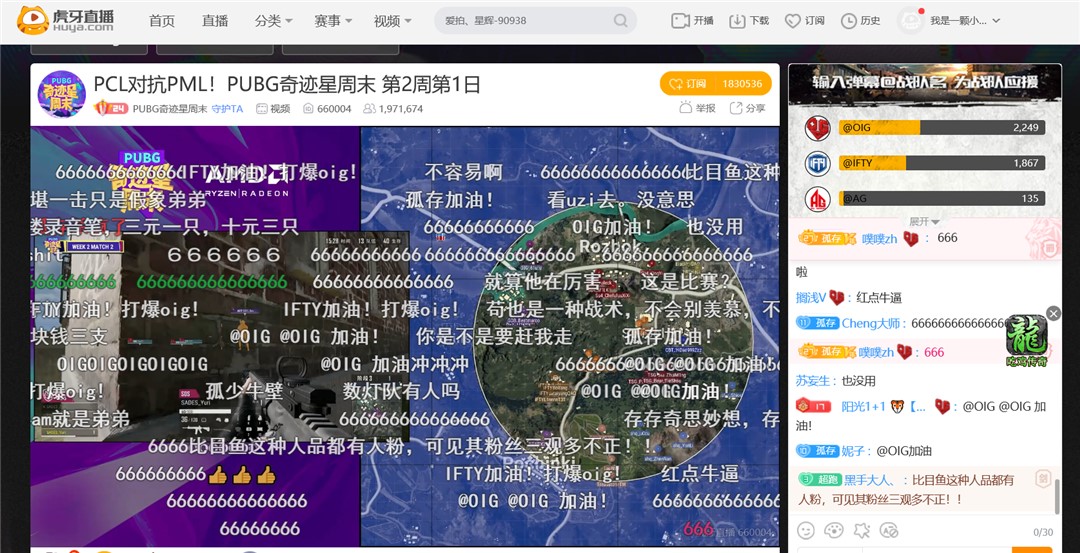This screenshot has height=553, width=1080.
Task: Expand the 视频 video dropdown in header
Action: click(393, 21)
